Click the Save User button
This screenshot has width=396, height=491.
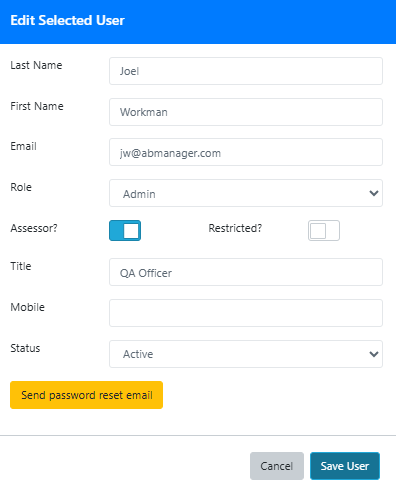coord(345,466)
